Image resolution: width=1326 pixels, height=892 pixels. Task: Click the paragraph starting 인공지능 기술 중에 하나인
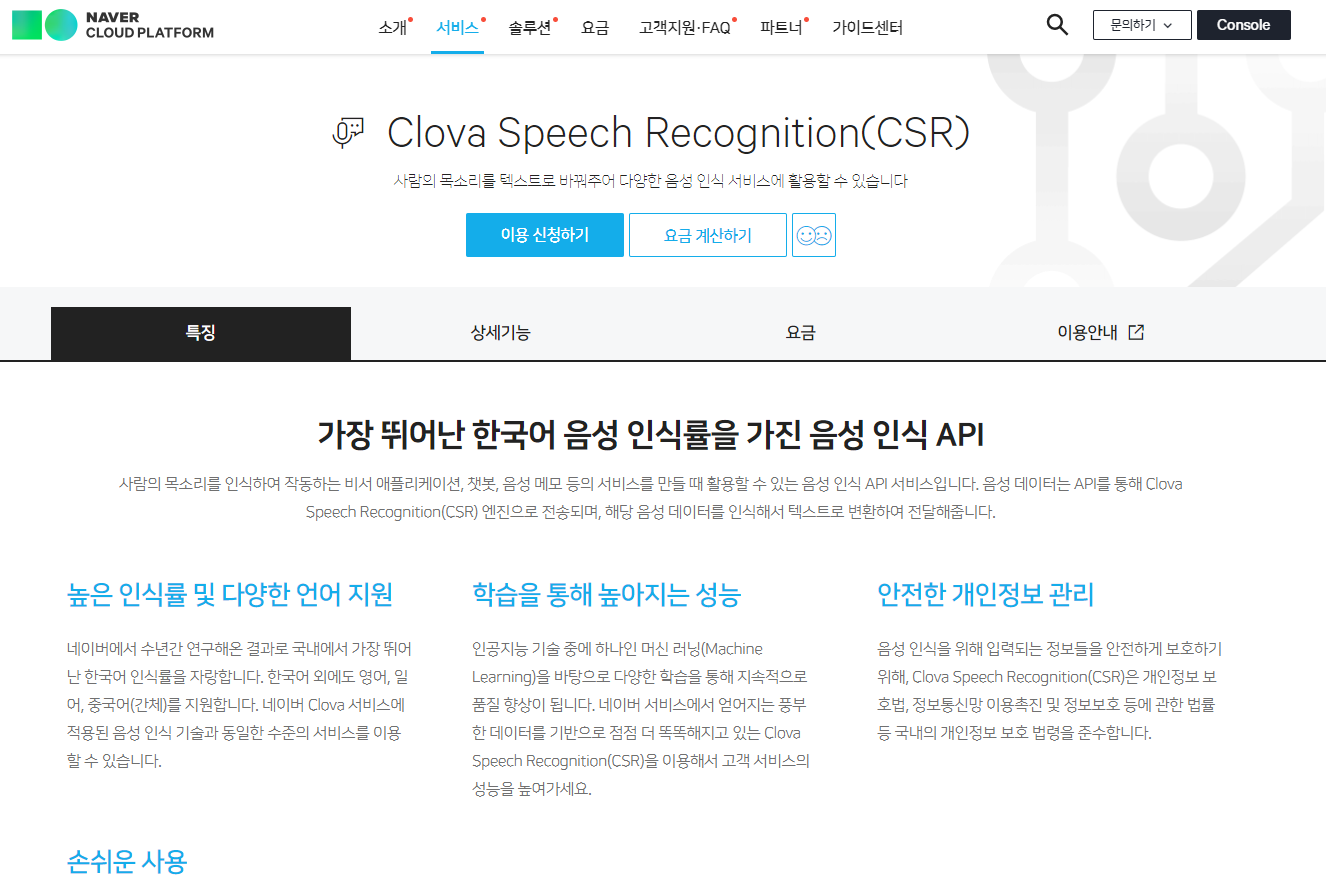(x=641, y=719)
